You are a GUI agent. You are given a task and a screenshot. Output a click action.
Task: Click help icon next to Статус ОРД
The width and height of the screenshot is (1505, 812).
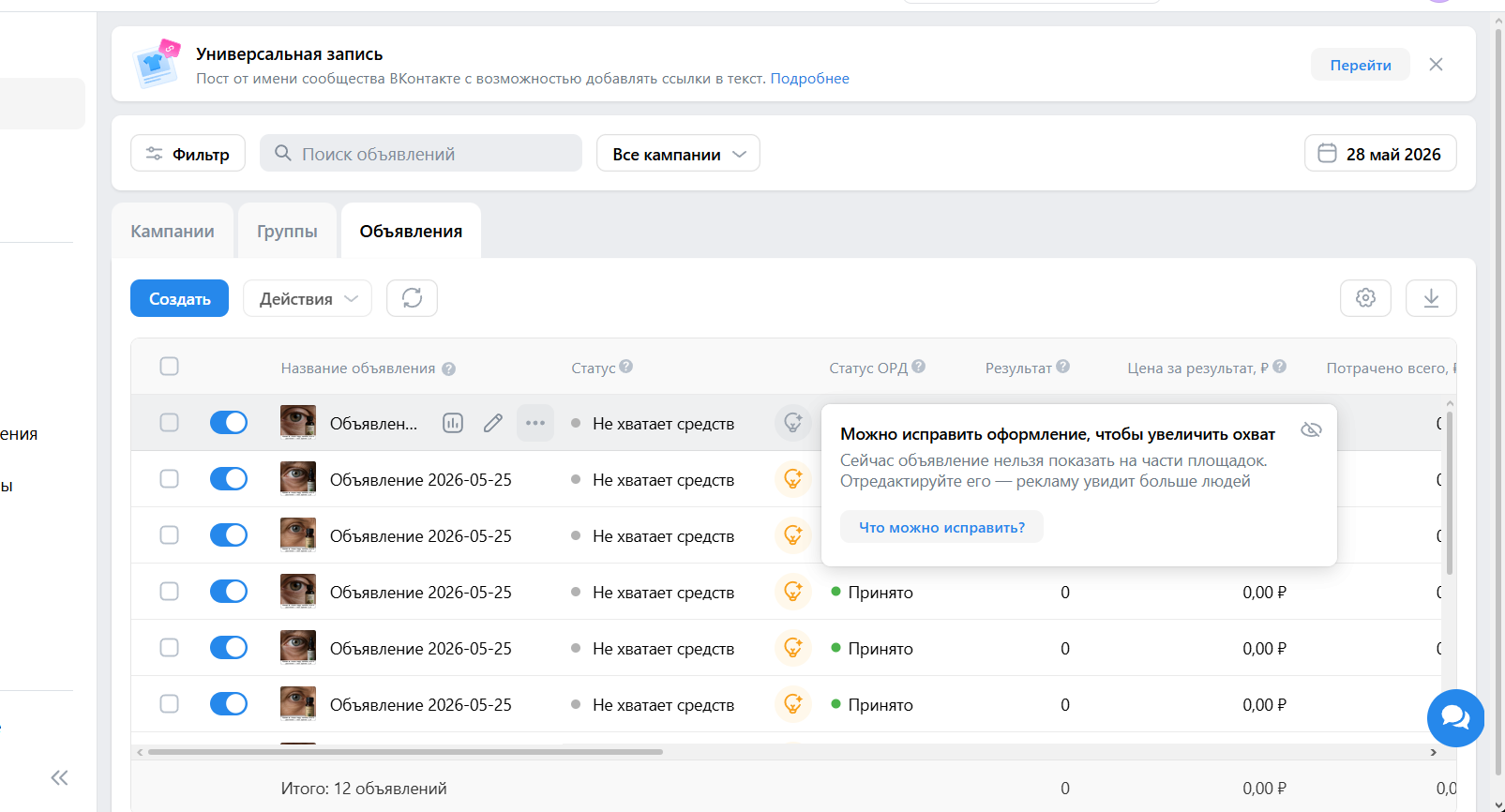coord(919,367)
